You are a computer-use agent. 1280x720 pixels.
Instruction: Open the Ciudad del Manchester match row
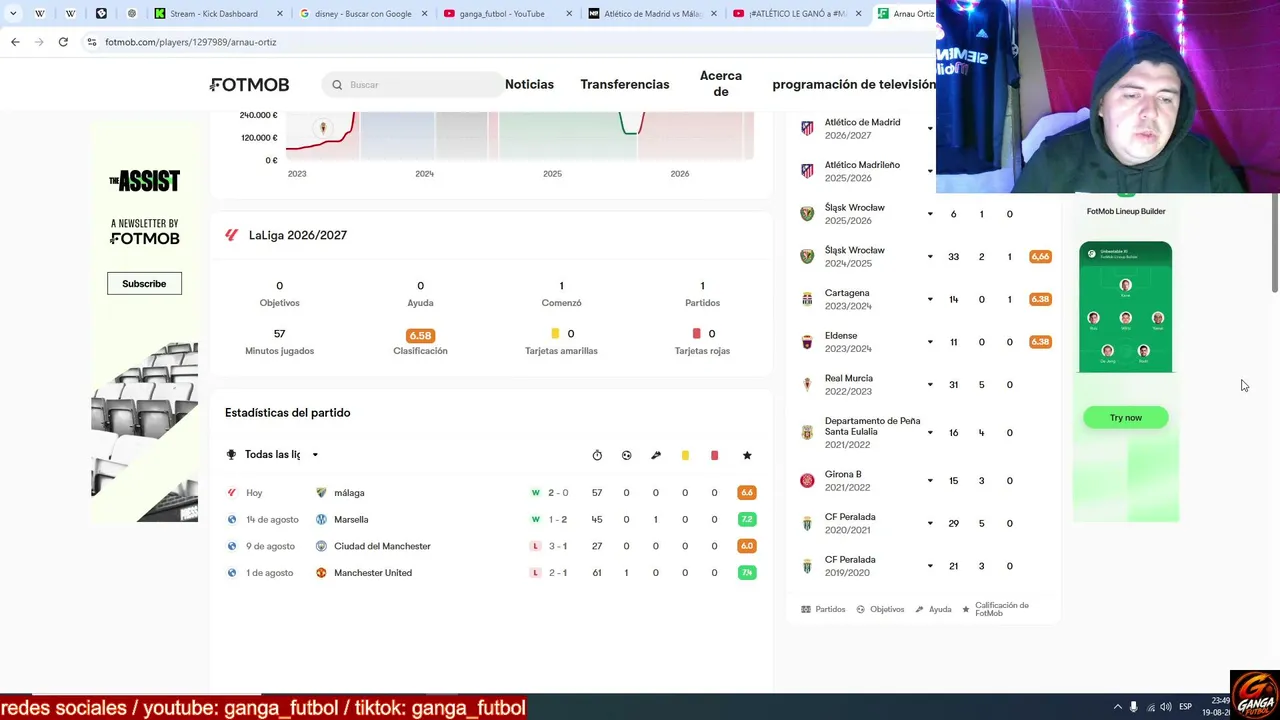coord(491,546)
